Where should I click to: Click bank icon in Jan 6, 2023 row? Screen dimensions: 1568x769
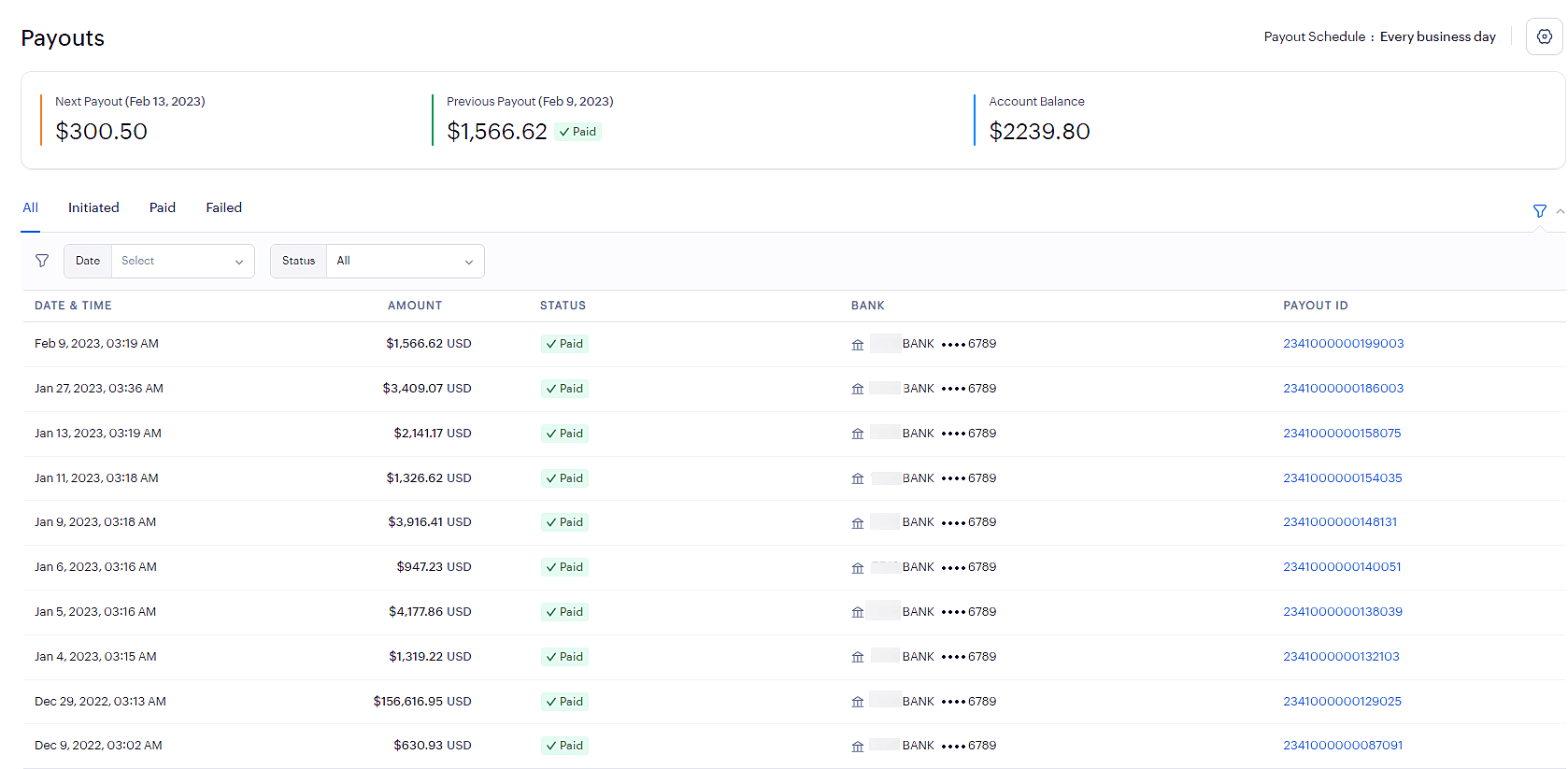(x=858, y=568)
